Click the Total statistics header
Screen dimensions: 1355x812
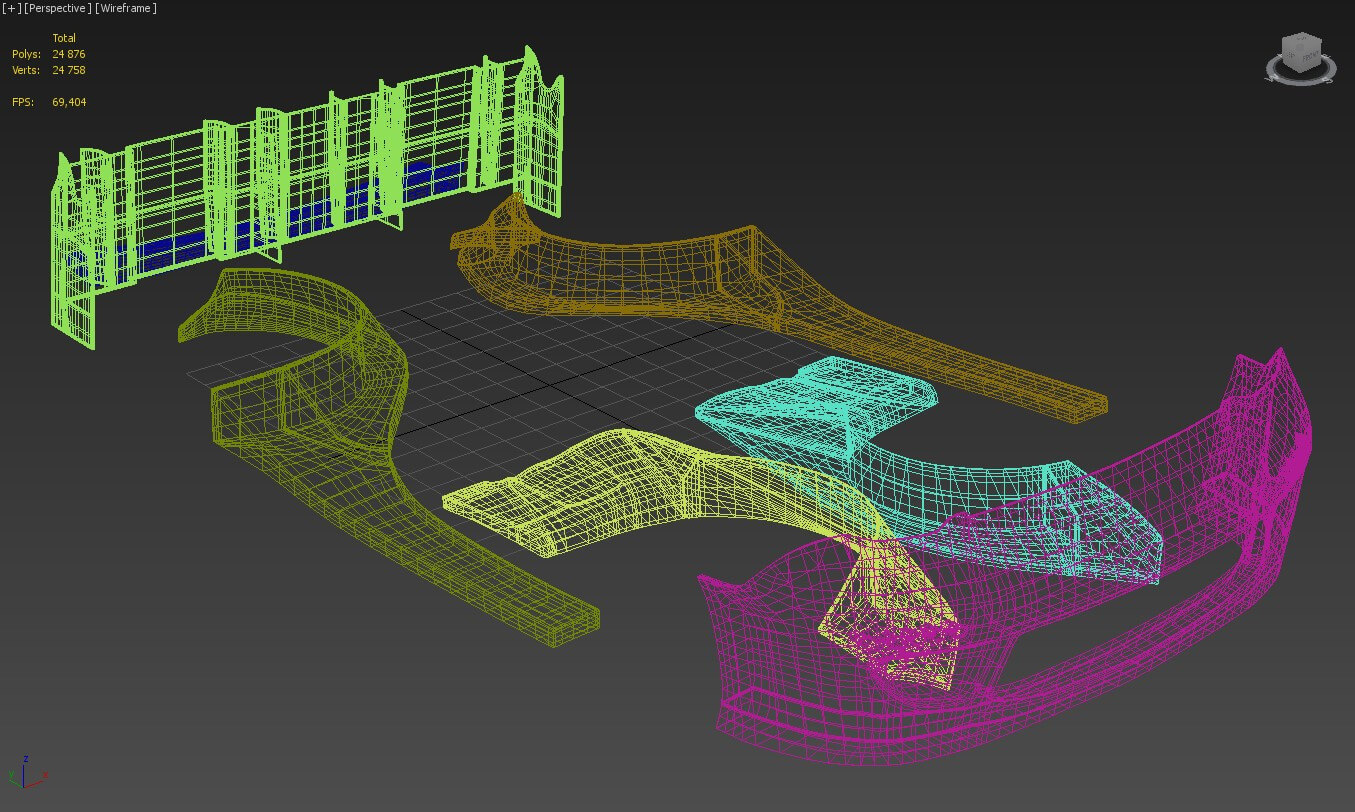[x=64, y=38]
